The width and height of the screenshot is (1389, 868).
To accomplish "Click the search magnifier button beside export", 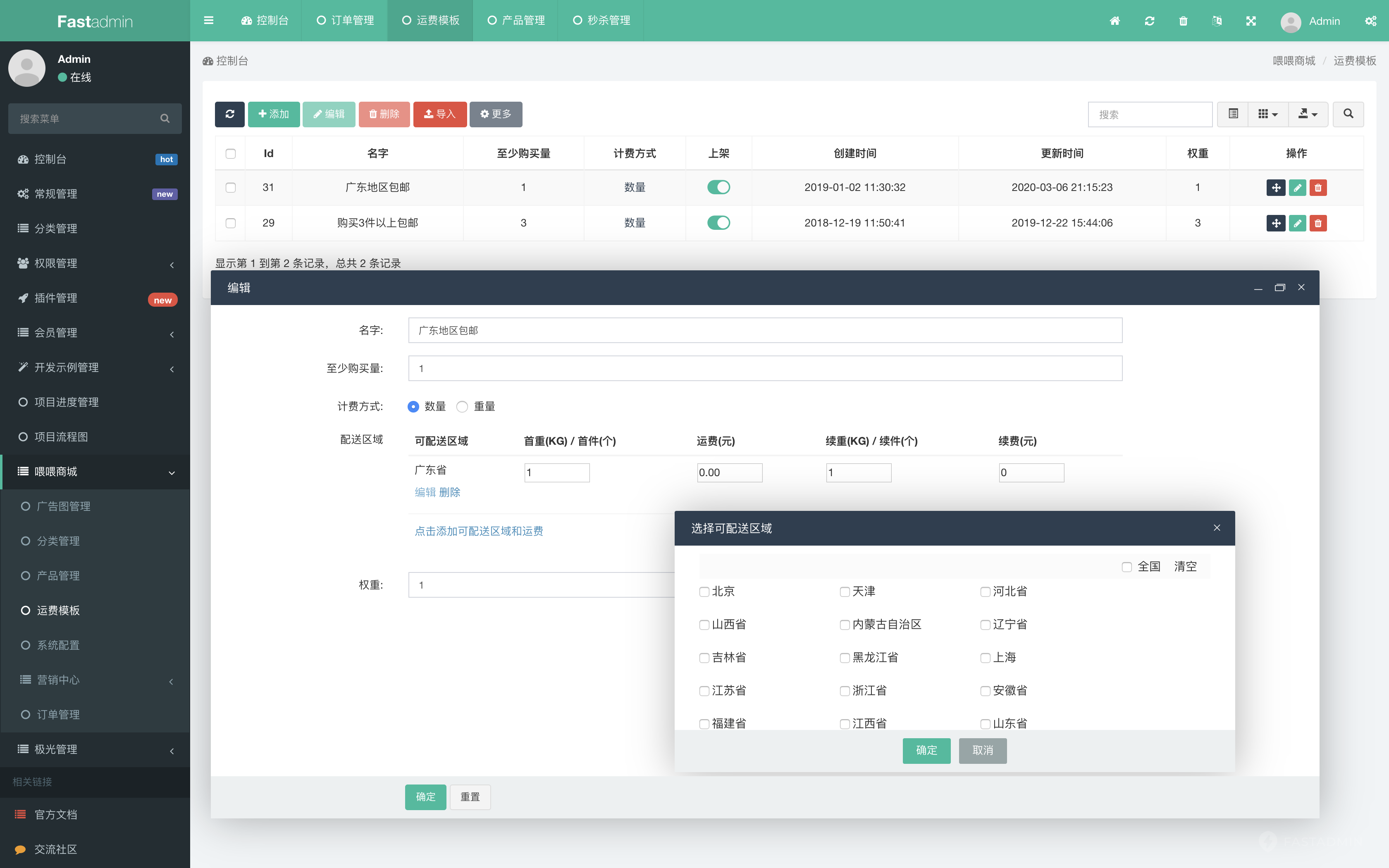I will coord(1348,114).
